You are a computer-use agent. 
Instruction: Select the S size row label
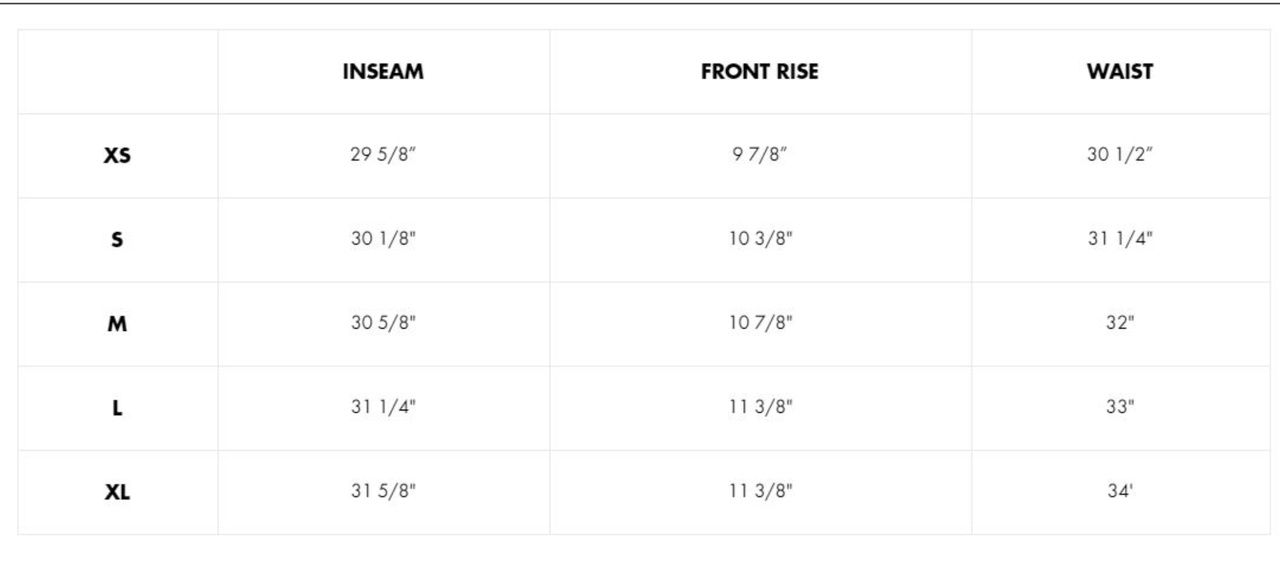pyautogui.click(x=117, y=240)
